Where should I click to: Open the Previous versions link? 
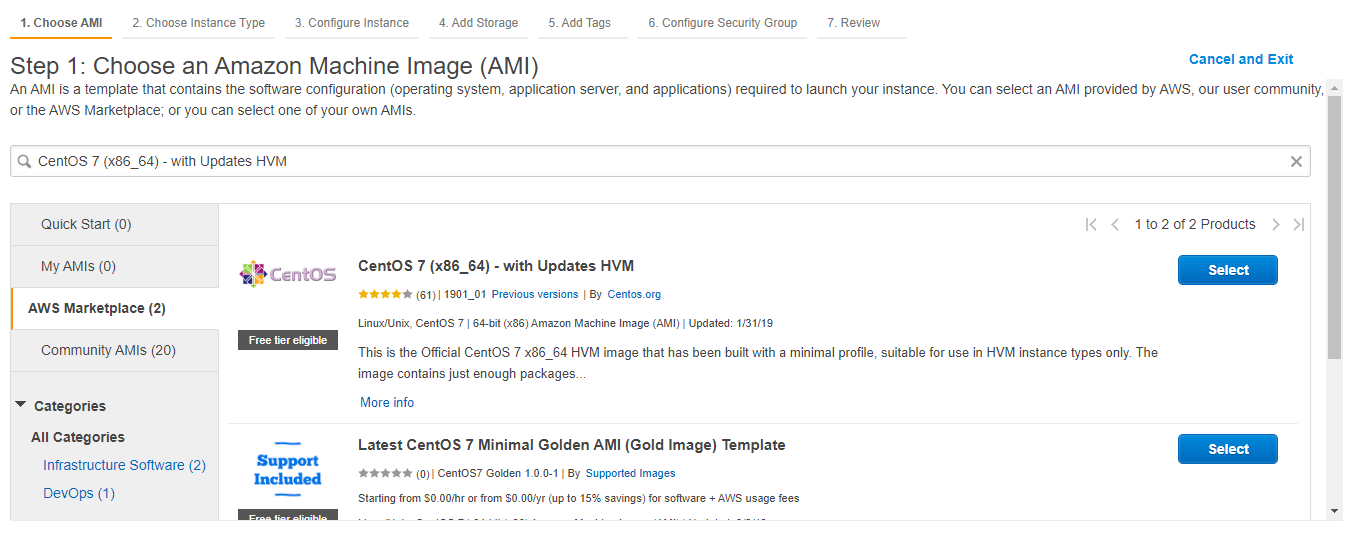(x=535, y=294)
